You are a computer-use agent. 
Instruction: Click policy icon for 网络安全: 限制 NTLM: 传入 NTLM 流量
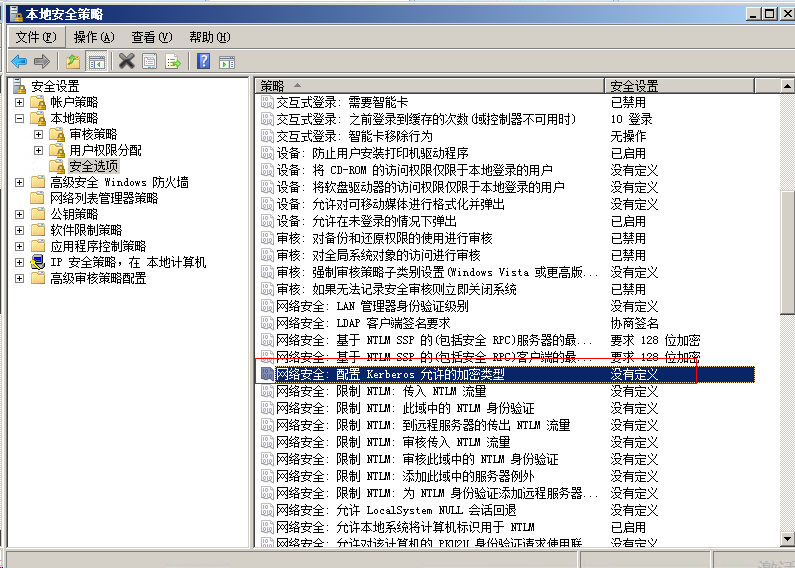pos(267,391)
